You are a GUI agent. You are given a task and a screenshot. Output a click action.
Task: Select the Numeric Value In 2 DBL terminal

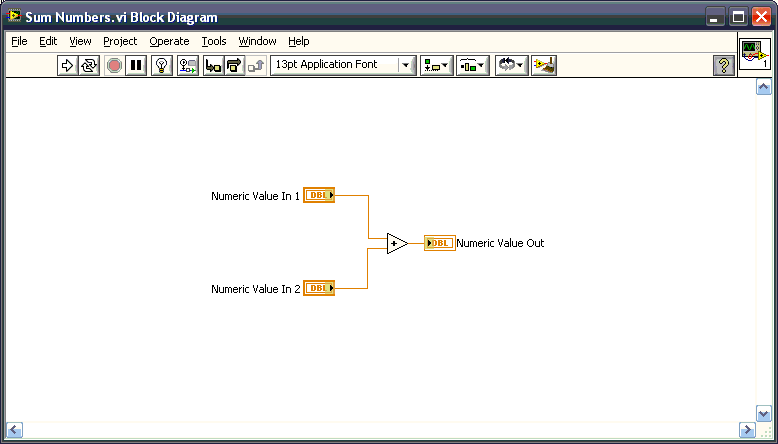pyautogui.click(x=319, y=288)
